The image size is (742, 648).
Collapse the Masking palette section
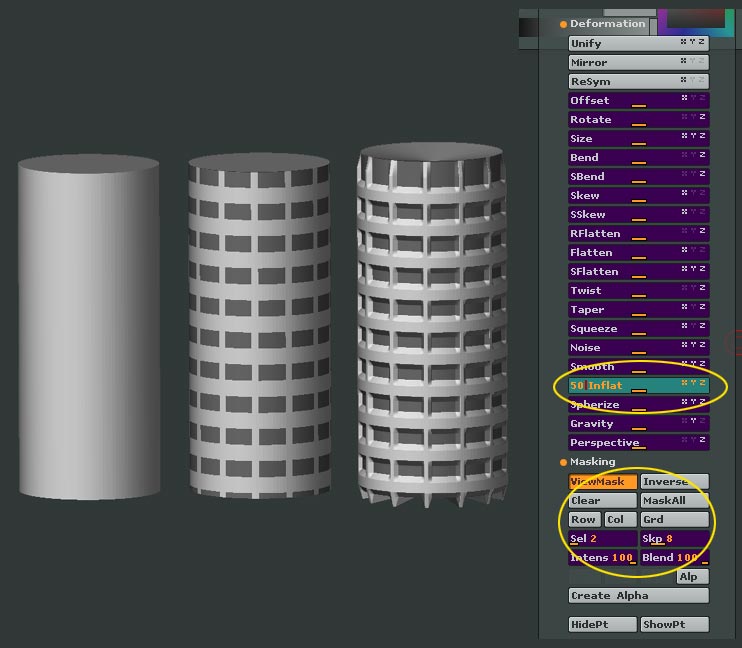(x=588, y=462)
